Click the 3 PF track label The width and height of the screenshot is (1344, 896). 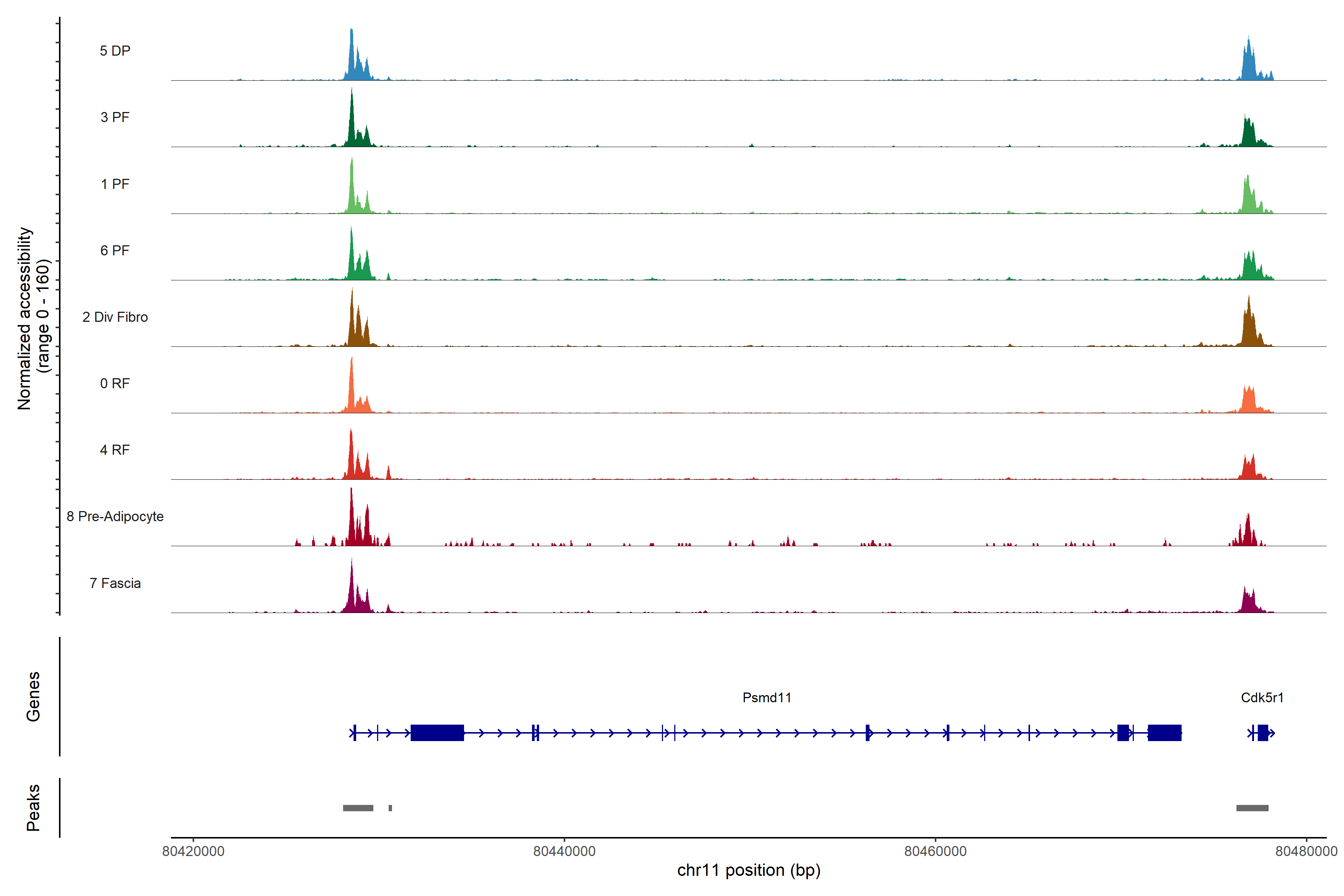point(115,117)
